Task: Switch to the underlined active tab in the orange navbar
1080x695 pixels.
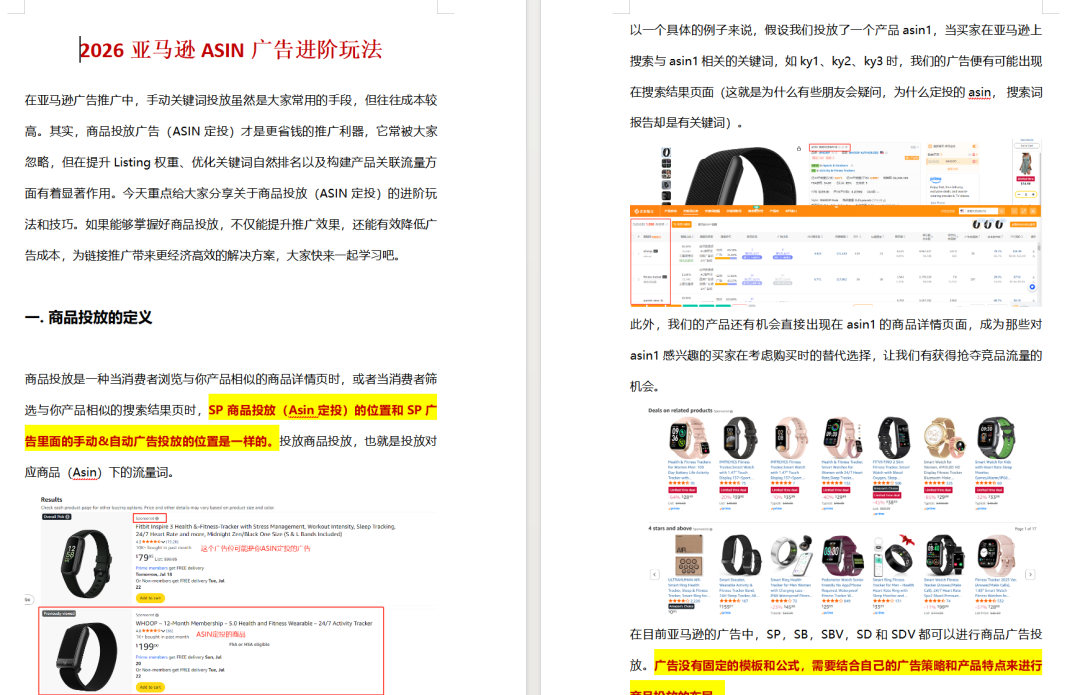Action: tap(689, 212)
